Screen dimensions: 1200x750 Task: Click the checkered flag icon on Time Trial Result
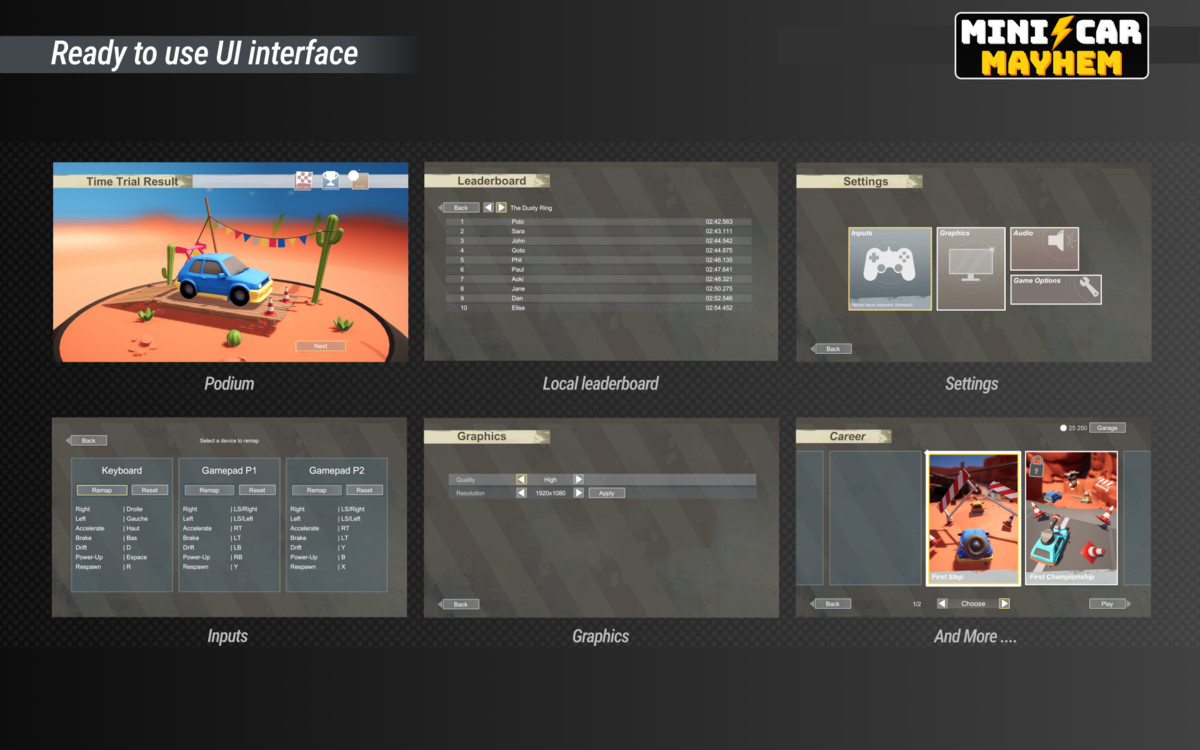tap(303, 181)
